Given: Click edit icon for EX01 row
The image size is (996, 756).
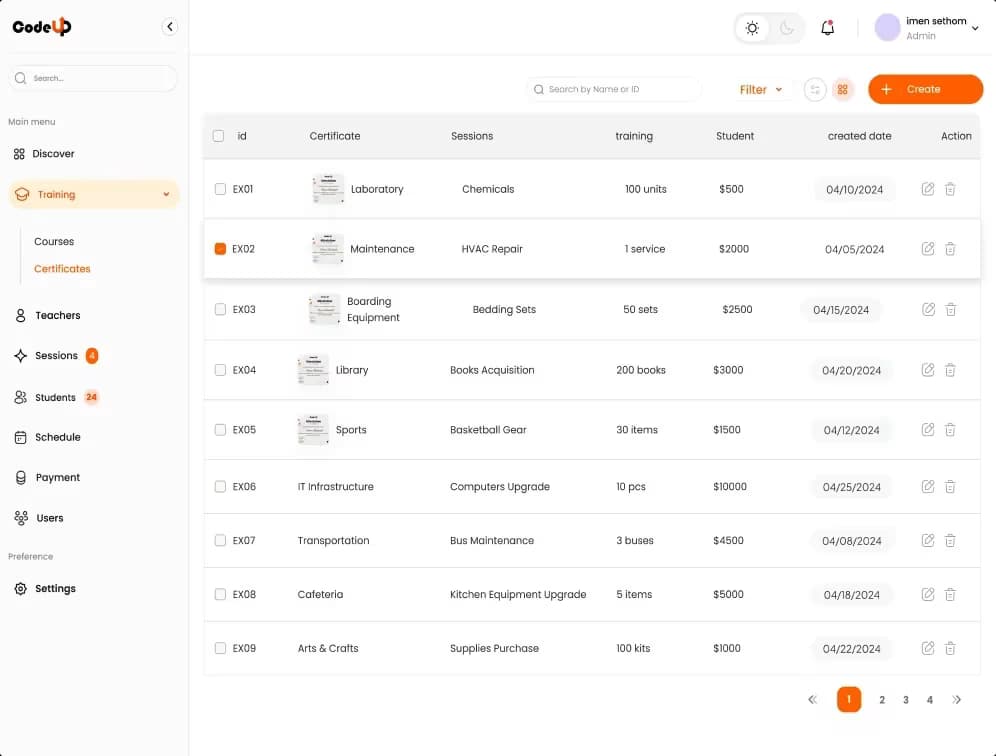Looking at the screenshot, I should [x=928, y=189].
